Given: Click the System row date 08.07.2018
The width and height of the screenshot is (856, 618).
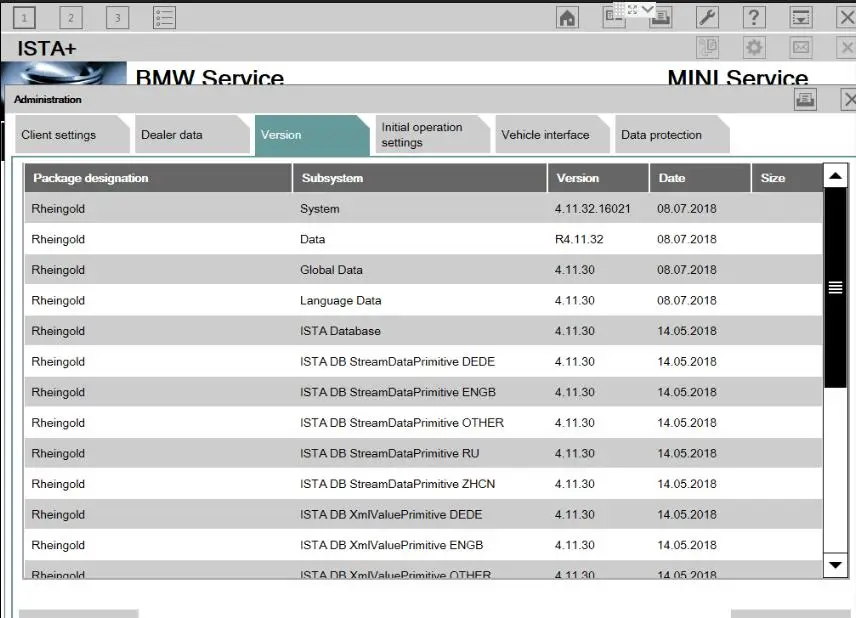Looking at the screenshot, I should [x=687, y=209].
